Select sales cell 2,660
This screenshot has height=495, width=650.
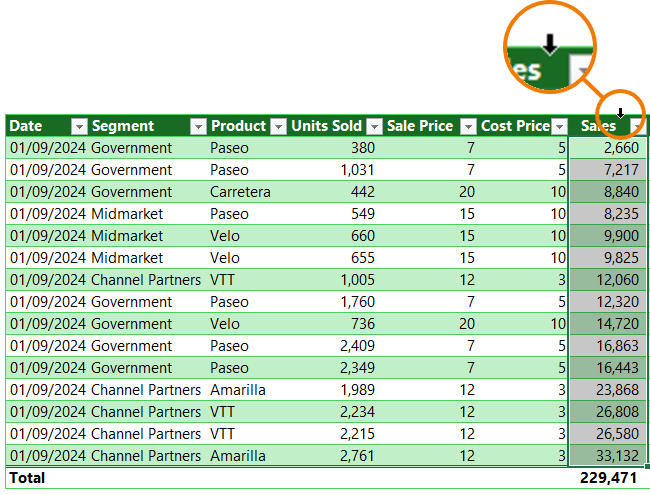click(608, 148)
